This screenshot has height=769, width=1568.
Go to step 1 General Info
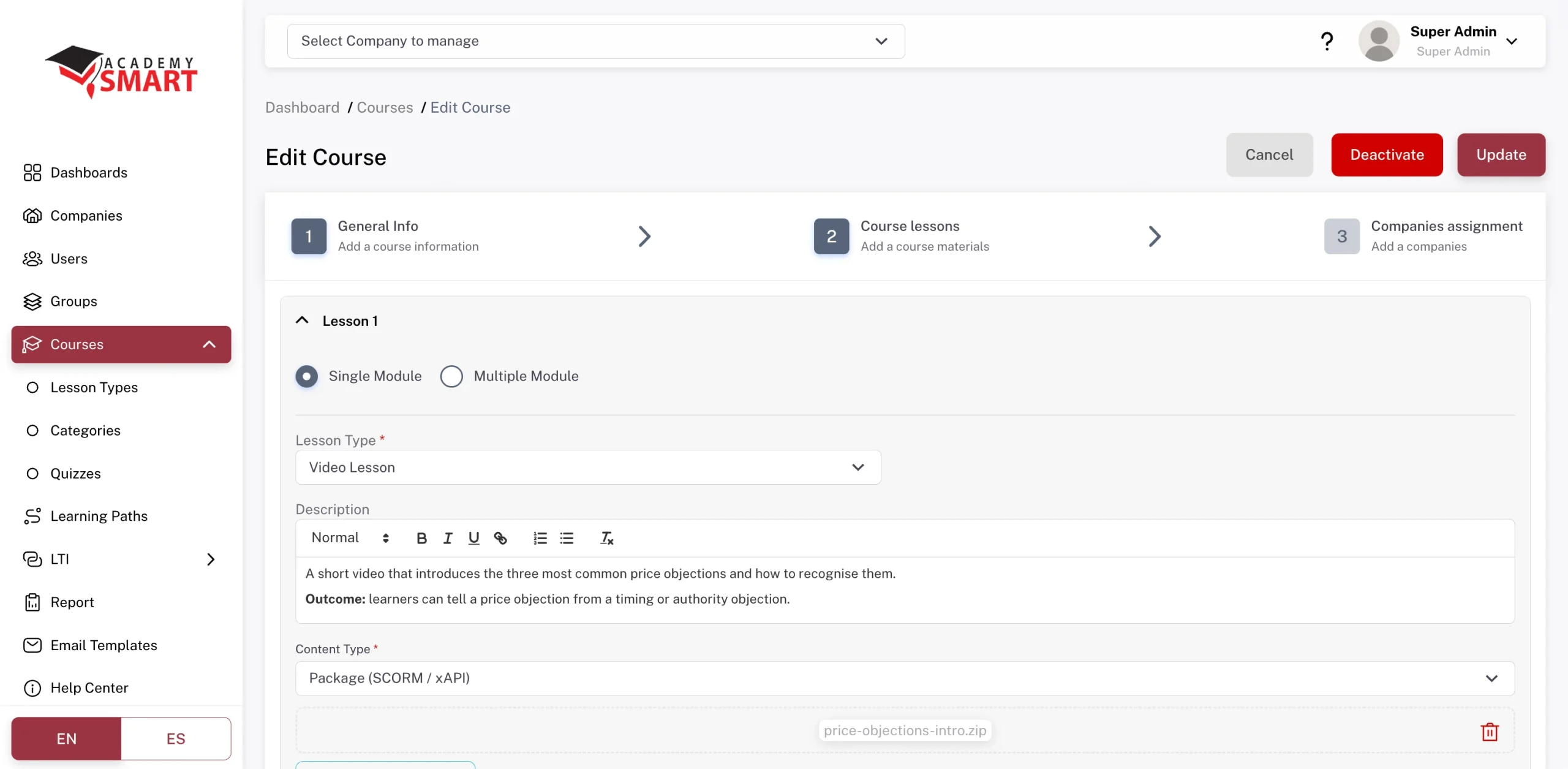coord(385,237)
